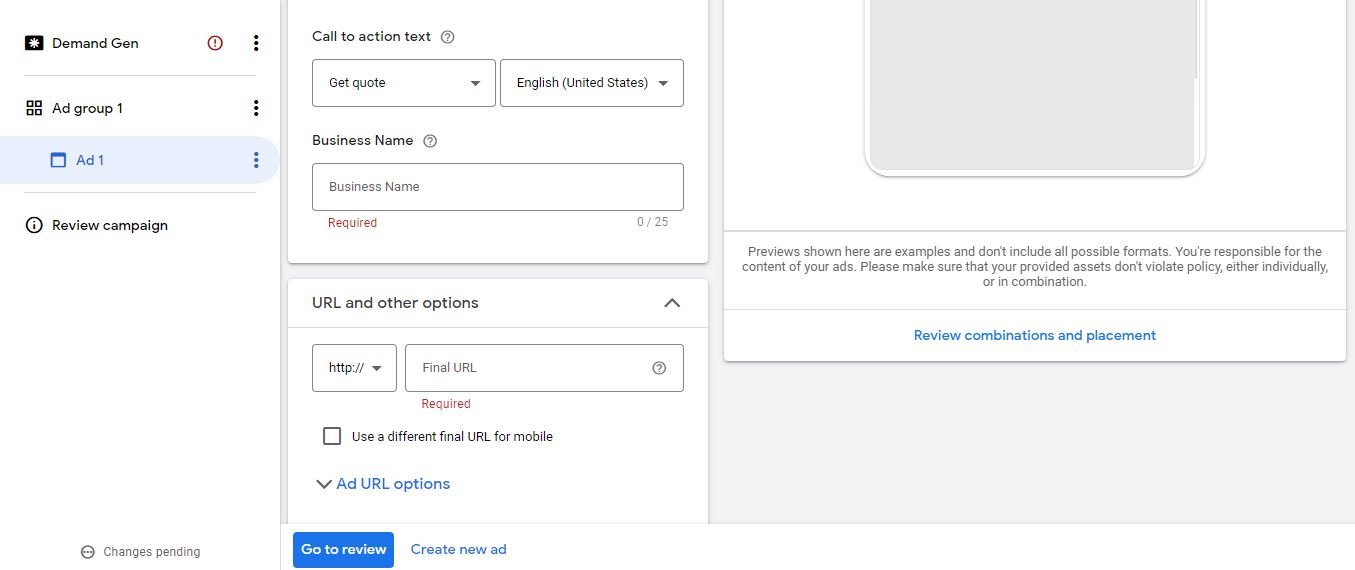Click the Demand Gen error alert icon
Viewport: 1355px width, 570px height.
click(215, 43)
